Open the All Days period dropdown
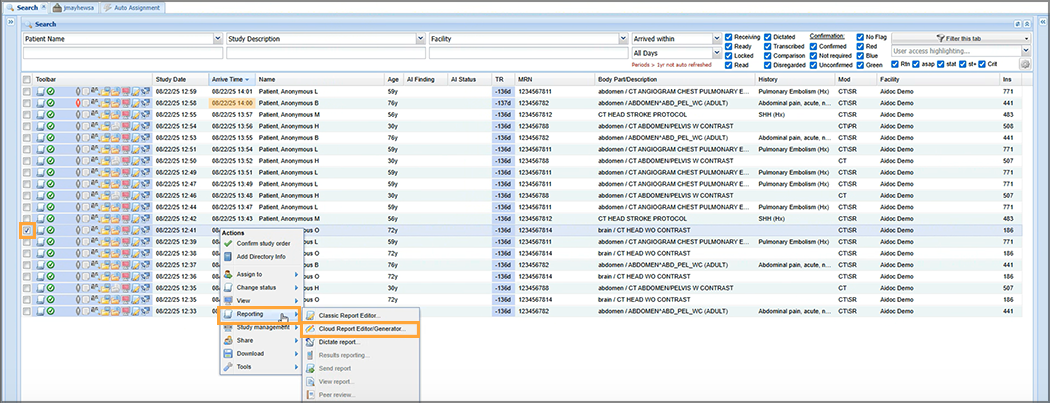Screen dimensions: 1050x403 [717, 53]
